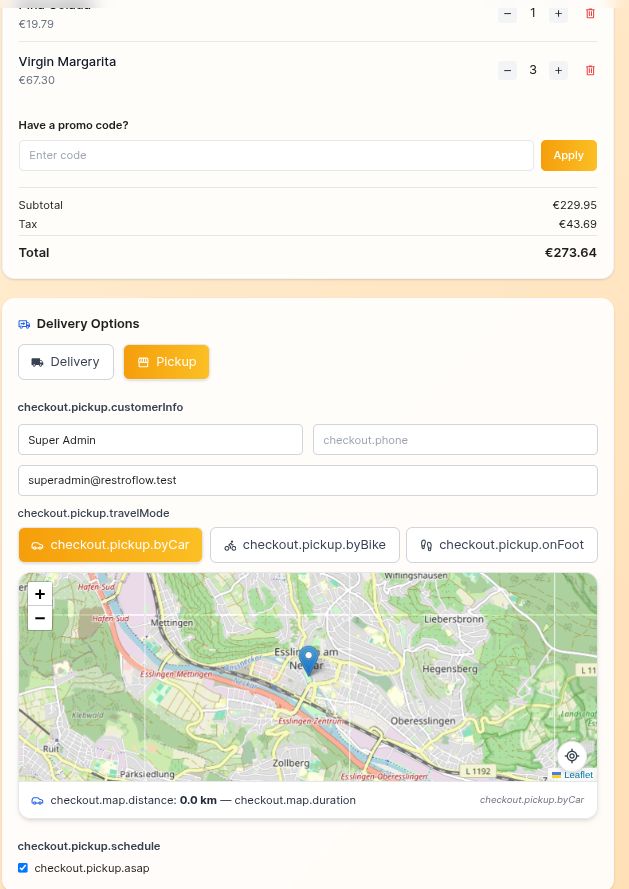
Task: Remove the top cart item with trash icon
Action: click(590, 13)
